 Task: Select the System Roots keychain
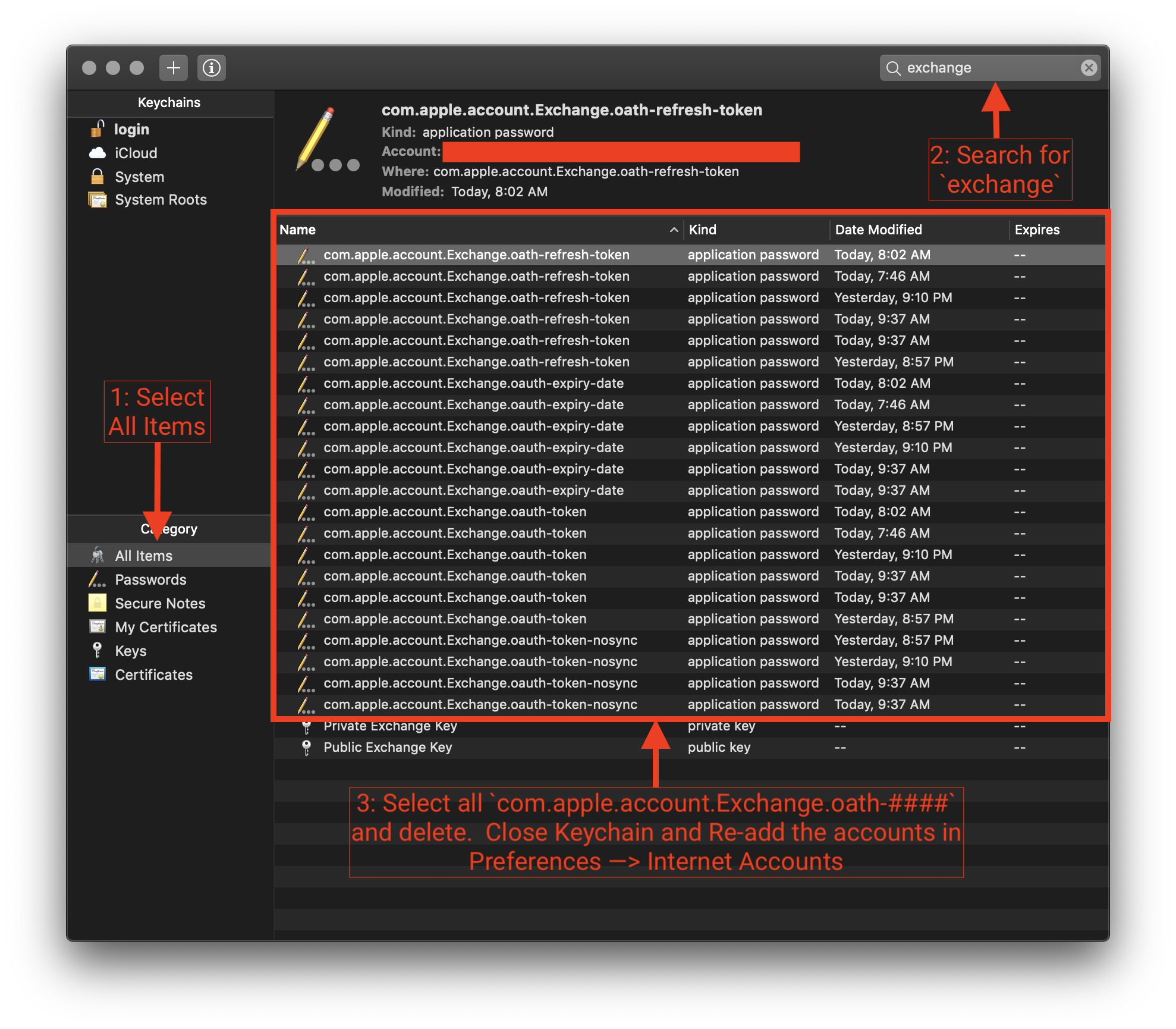(170, 200)
